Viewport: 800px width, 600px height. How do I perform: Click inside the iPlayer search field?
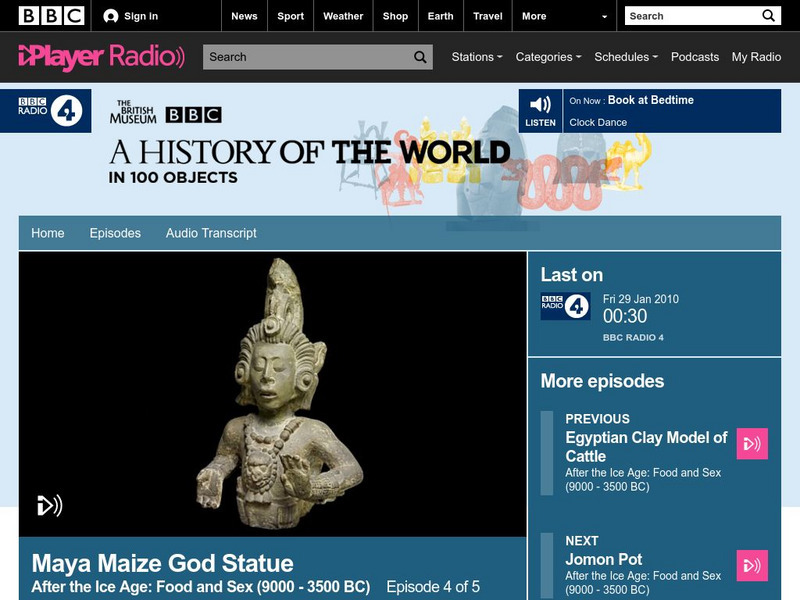[x=300, y=57]
